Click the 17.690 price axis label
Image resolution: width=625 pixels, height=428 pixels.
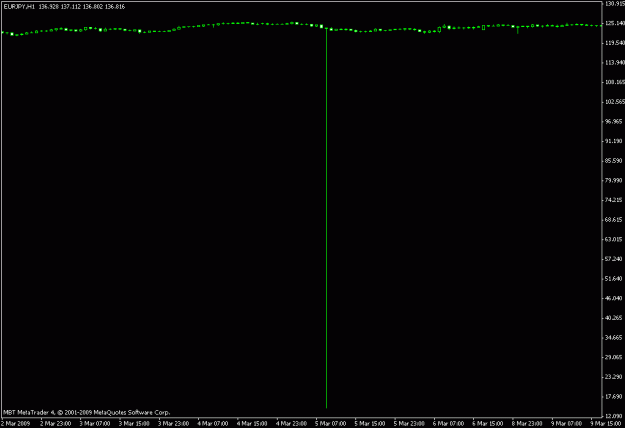point(615,397)
